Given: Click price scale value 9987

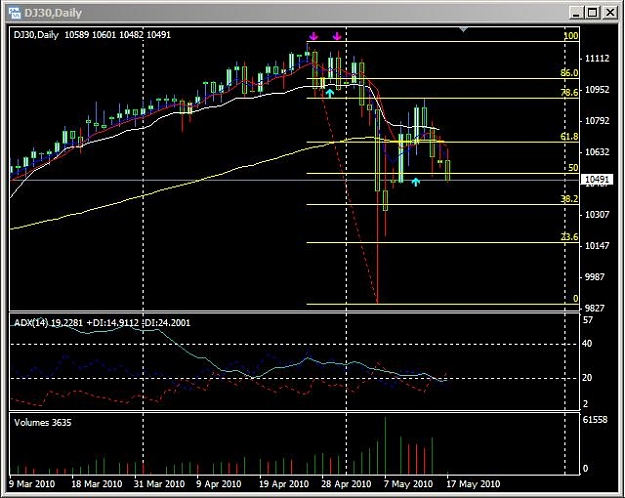Looking at the screenshot, I should click(x=597, y=277).
